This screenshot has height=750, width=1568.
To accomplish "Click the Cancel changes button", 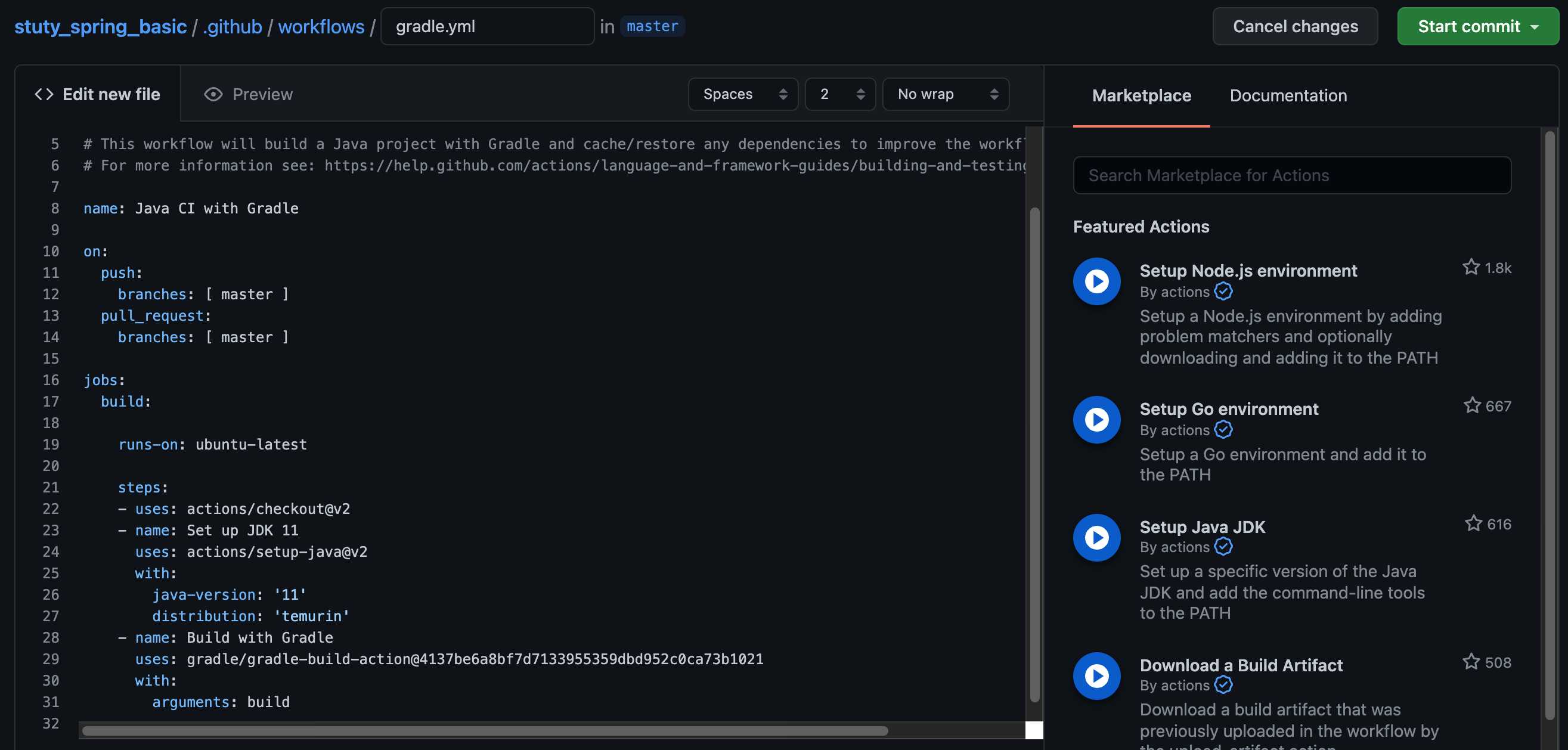I will [x=1295, y=27].
